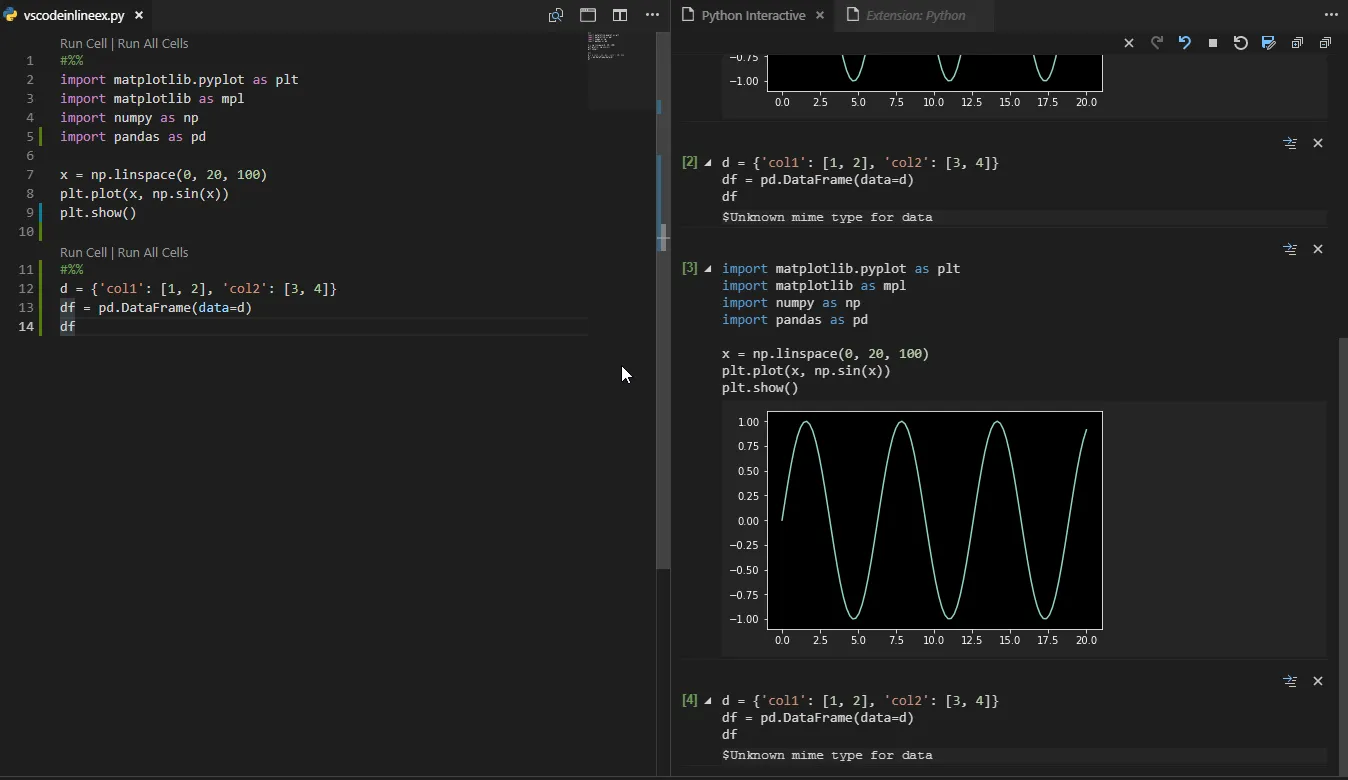This screenshot has height=780, width=1348.
Task: Collapse cell [4] using its triangle
Action: pos(708,700)
